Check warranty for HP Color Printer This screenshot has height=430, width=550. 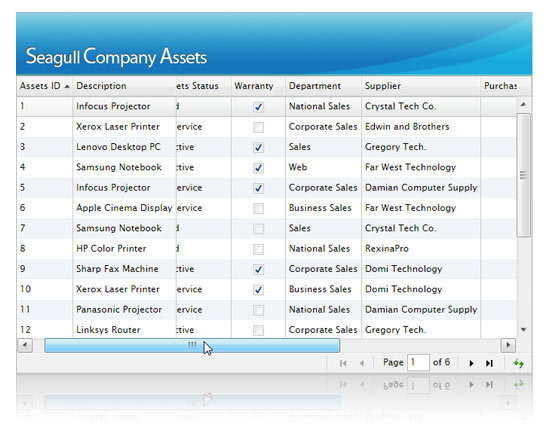259,249
